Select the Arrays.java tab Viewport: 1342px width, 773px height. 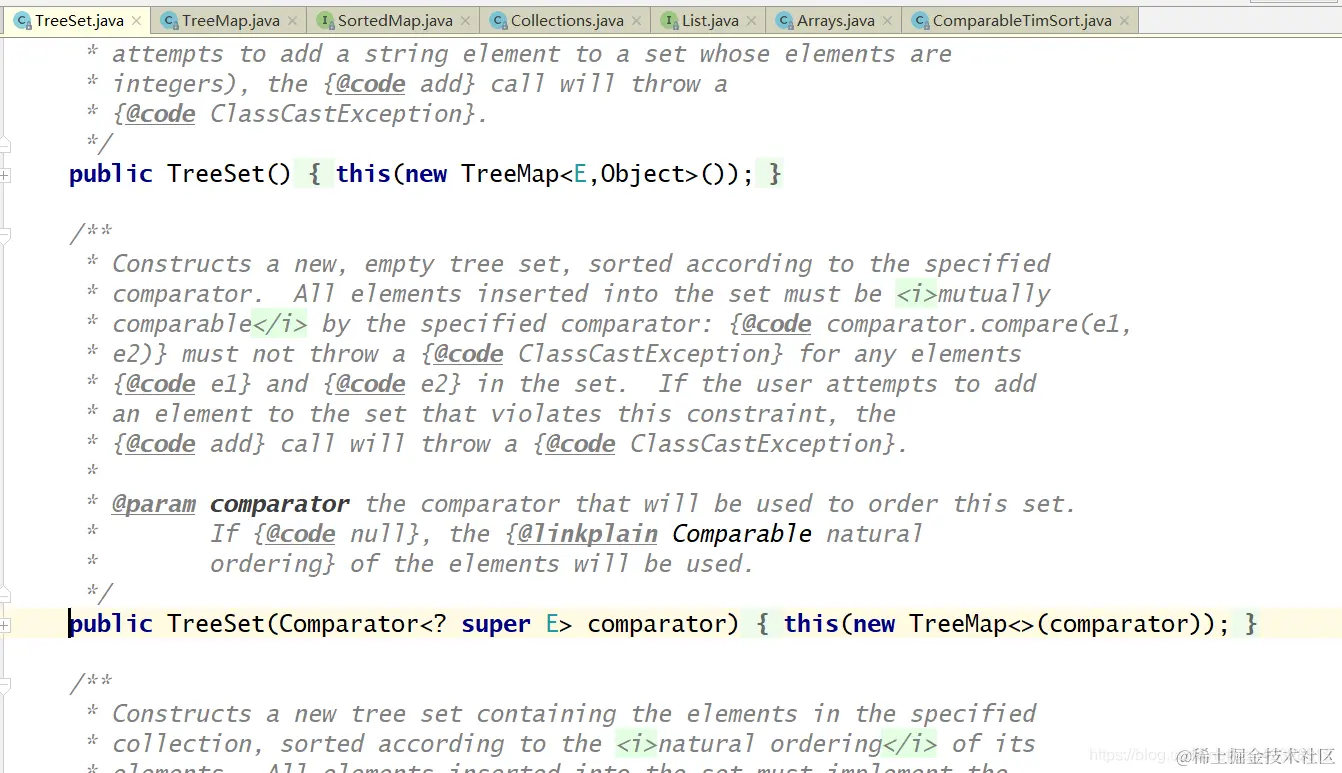pyautogui.click(x=835, y=20)
